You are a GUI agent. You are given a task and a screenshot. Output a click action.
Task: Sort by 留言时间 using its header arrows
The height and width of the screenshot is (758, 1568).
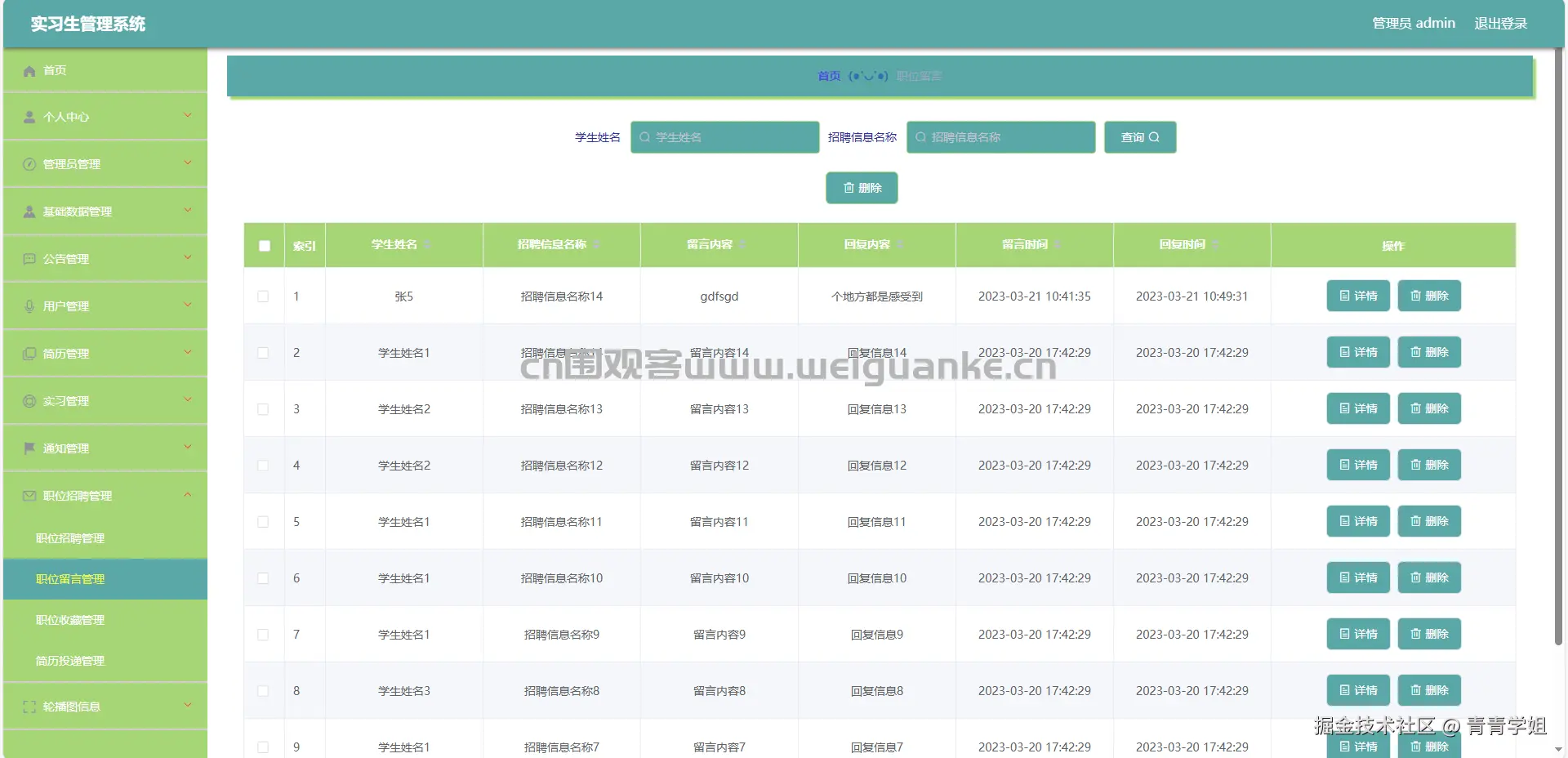(1058, 245)
